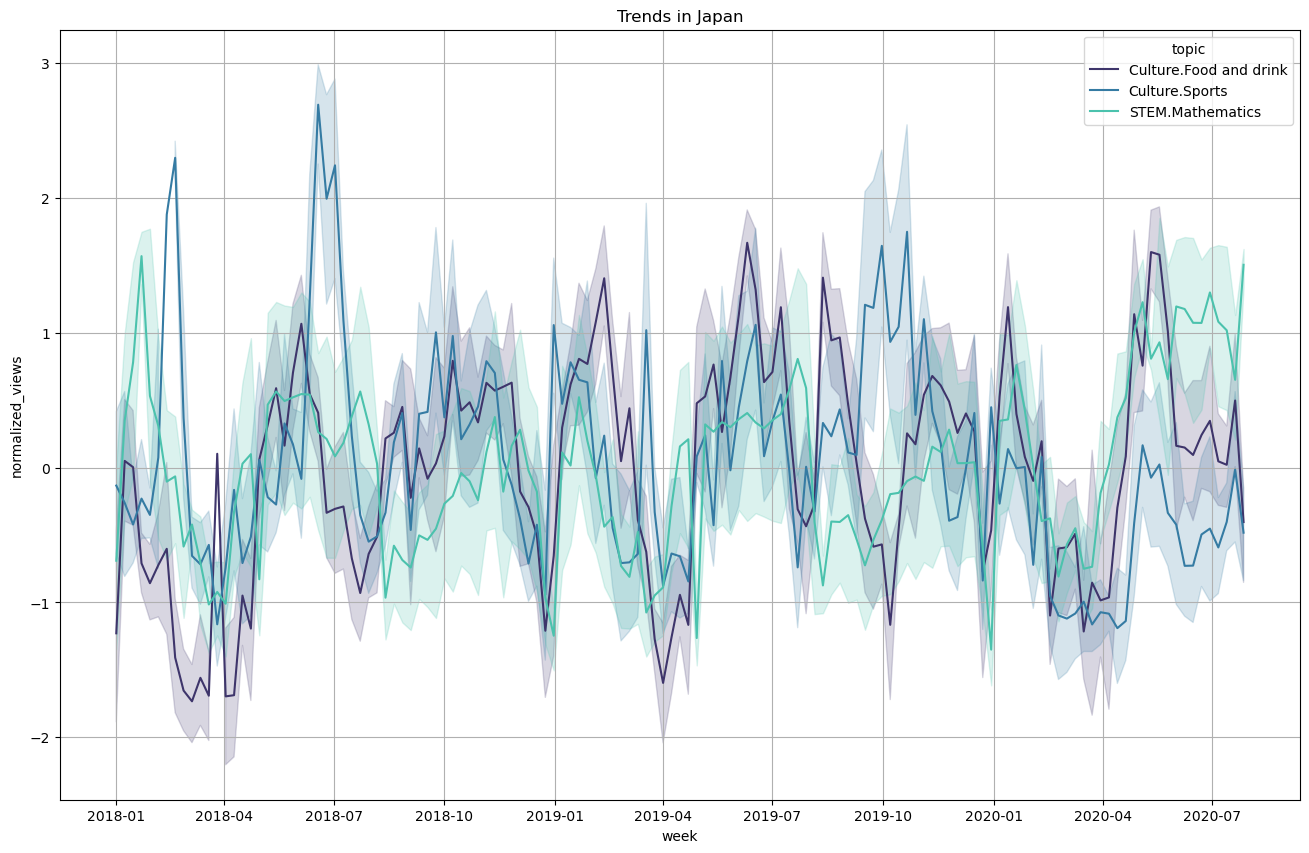This screenshot has height=853, width=1309.
Task: Click x-axis tick label '2018-04'
Action: [223, 816]
